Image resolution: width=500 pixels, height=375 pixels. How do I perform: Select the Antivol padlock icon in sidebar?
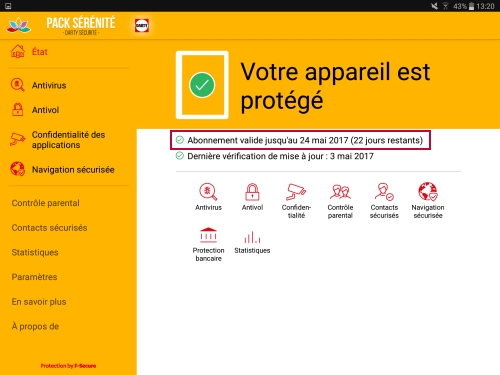pyautogui.click(x=17, y=110)
